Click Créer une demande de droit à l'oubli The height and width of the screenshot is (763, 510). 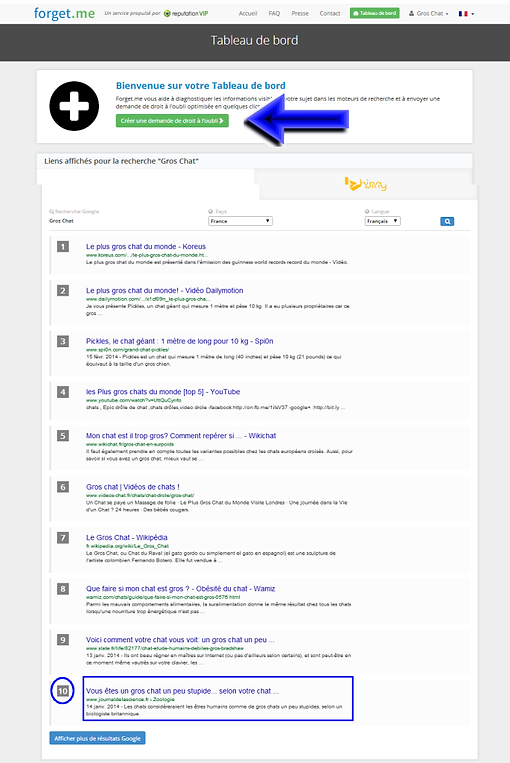click(x=172, y=121)
